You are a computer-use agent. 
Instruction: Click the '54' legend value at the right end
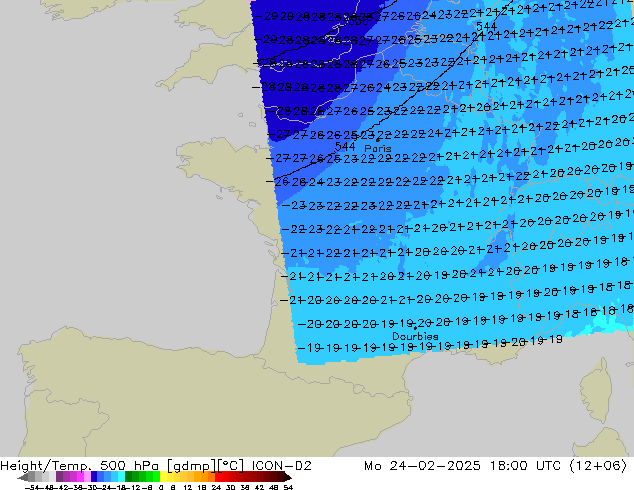[288, 487]
